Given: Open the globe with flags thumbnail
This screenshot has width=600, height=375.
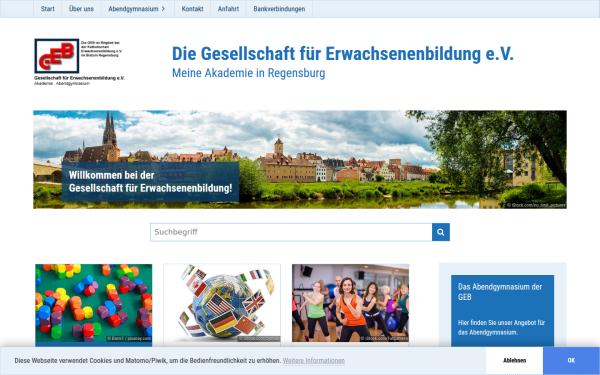Looking at the screenshot, I should tap(222, 303).
